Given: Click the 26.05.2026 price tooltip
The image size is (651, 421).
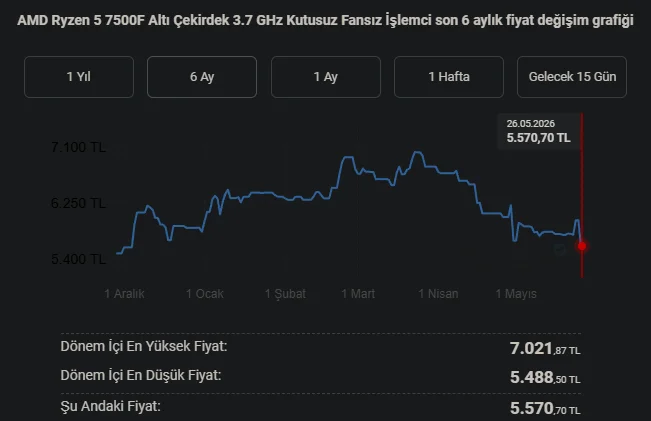Looking at the screenshot, I should tap(538, 131).
